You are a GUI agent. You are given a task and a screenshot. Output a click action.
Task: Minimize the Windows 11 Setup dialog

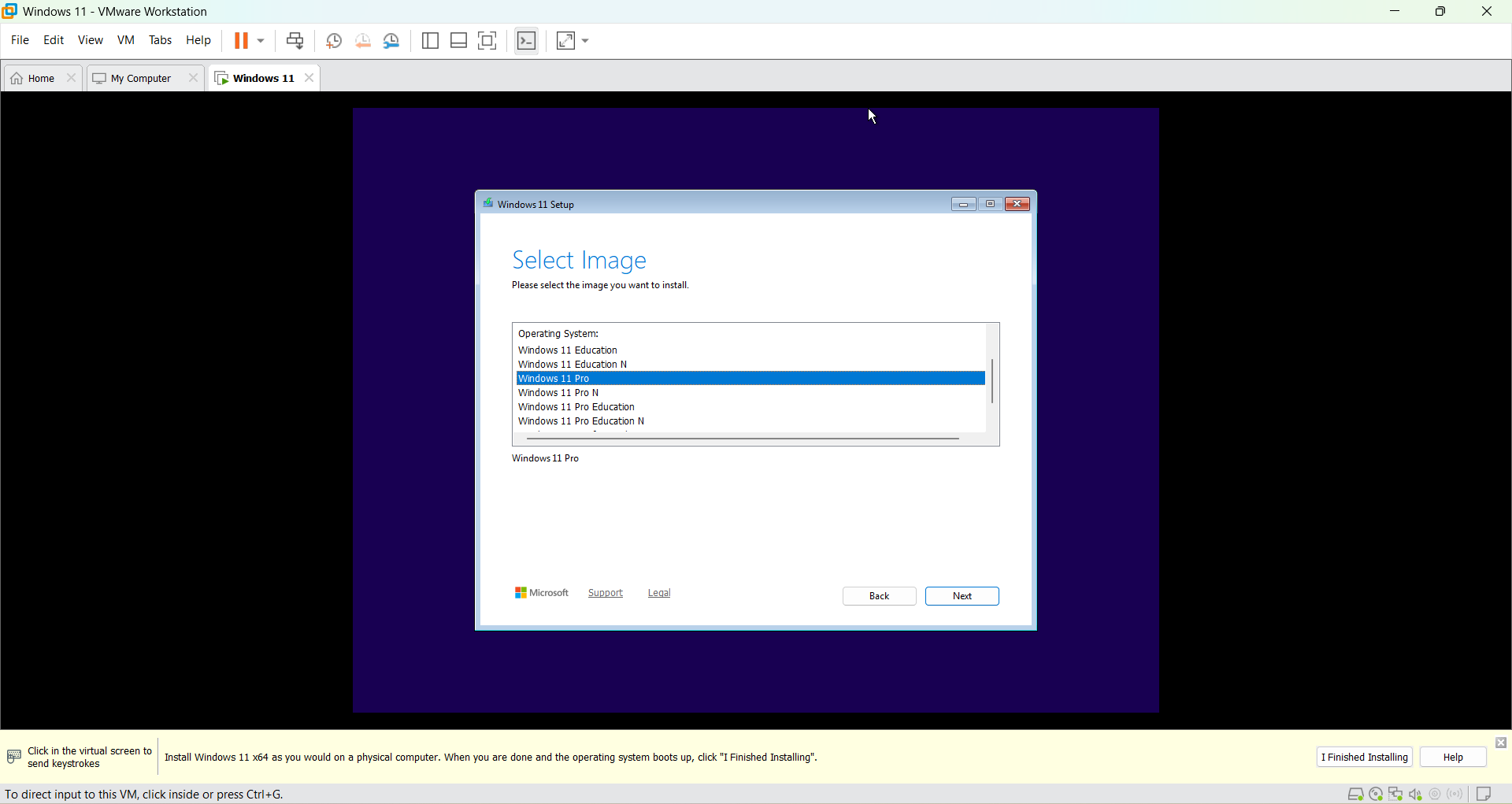(x=963, y=204)
